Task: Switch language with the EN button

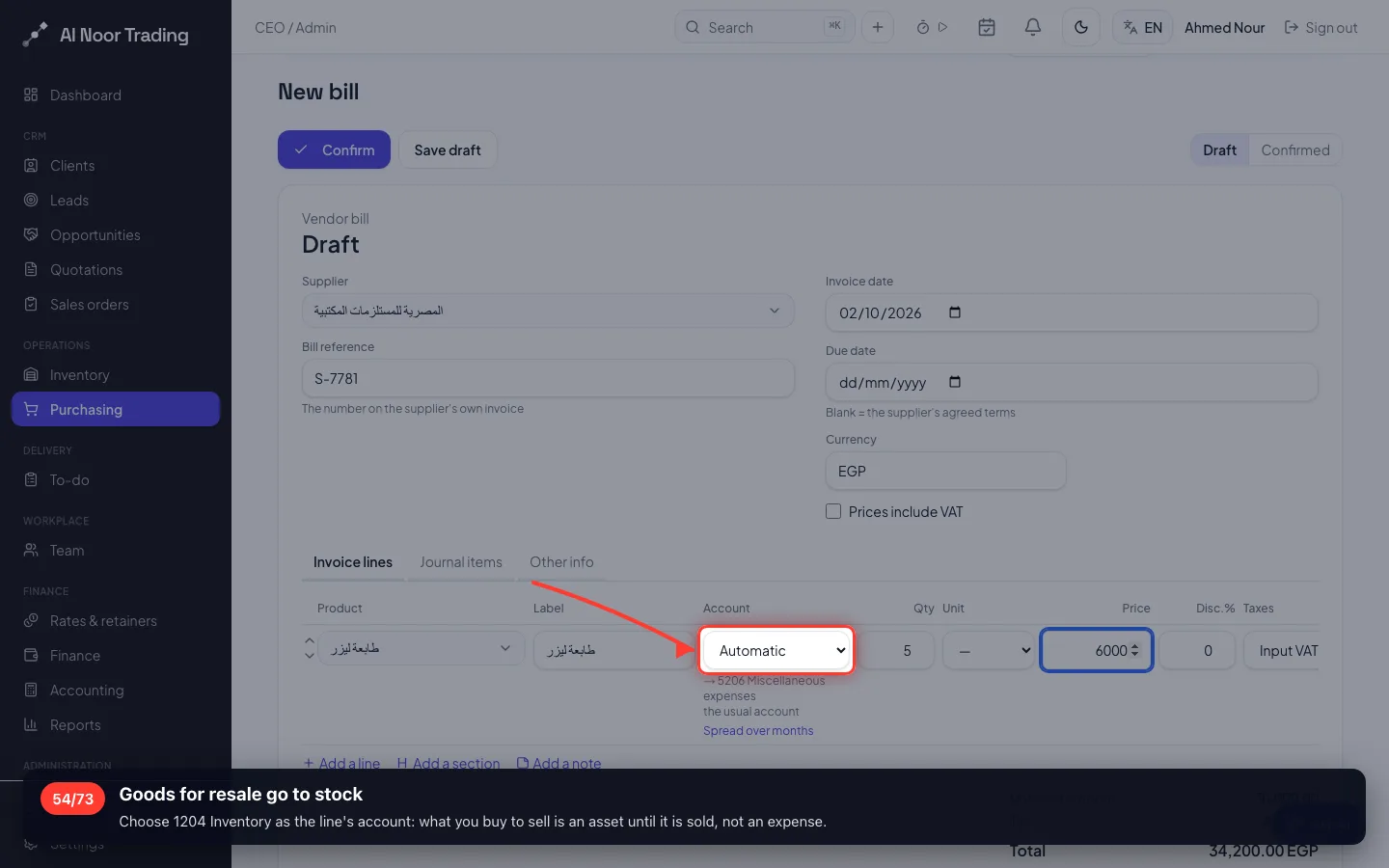Action: click(x=1143, y=27)
